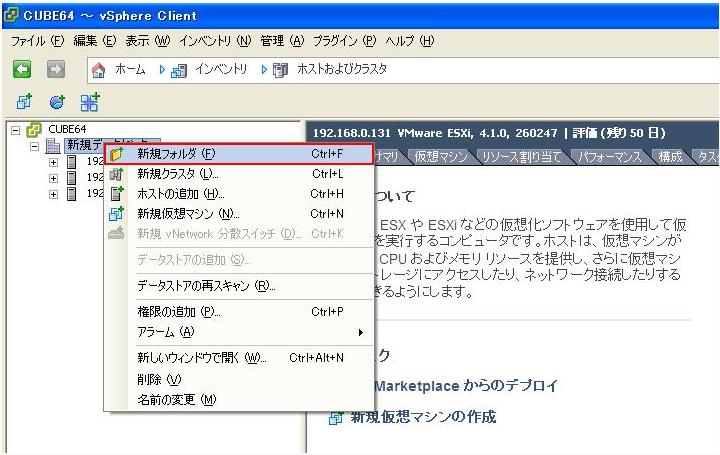Screen dimensions: 720x455
Task: Click the add cluster grid toolbar icon
Action: [x=90, y=102]
